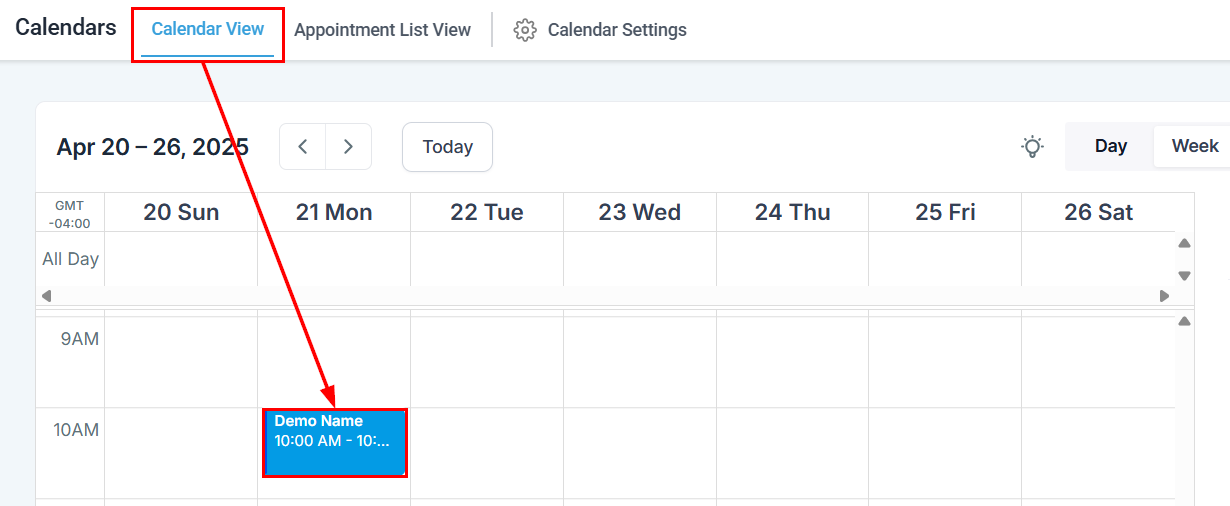Screen dimensions: 1230x506
Task: Click the all-day scroll down arrow
Action: pos(1184,276)
